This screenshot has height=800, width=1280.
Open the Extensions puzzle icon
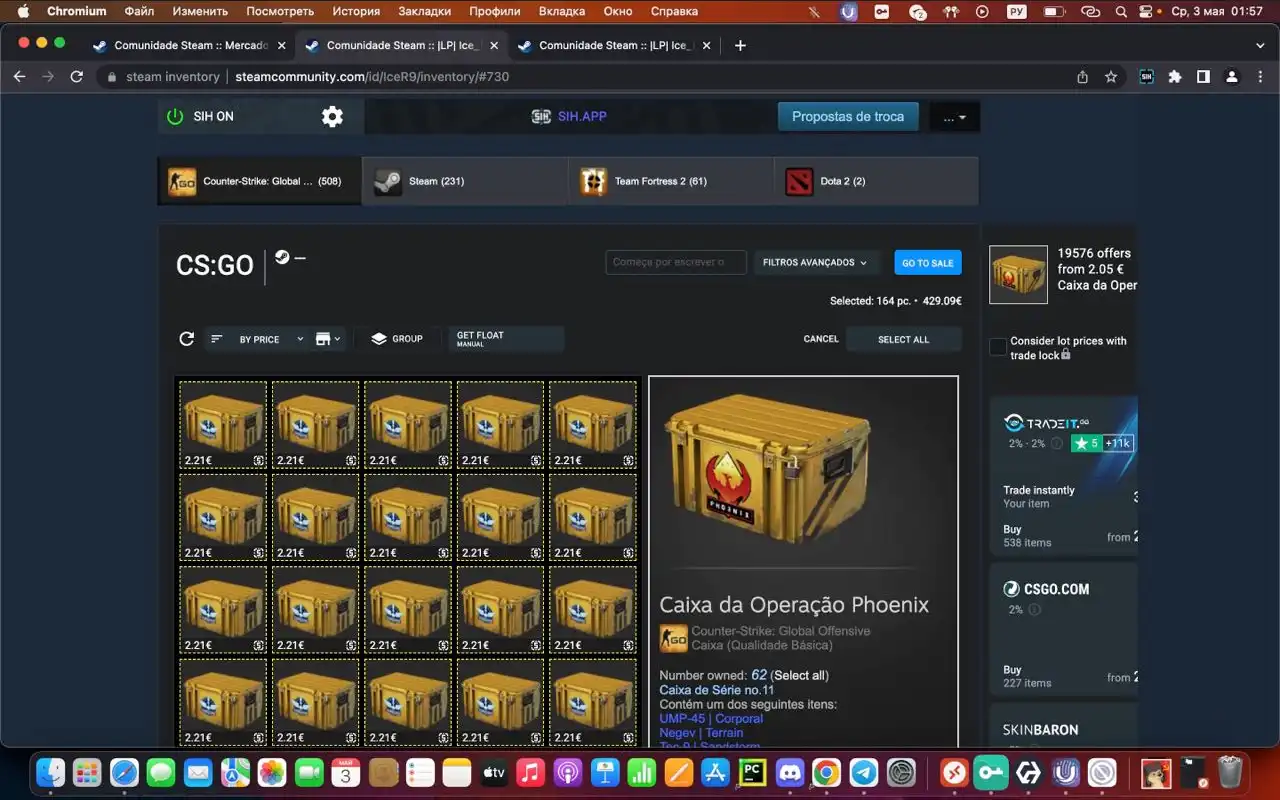pos(1175,76)
